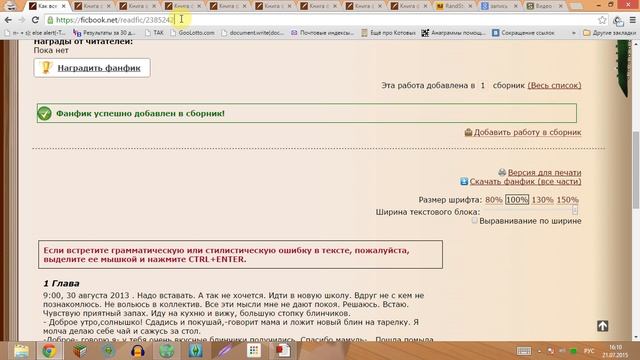This screenshot has height=360, width=640.
Task: Open the purple feather app in taskbar
Action: [x=224, y=351]
